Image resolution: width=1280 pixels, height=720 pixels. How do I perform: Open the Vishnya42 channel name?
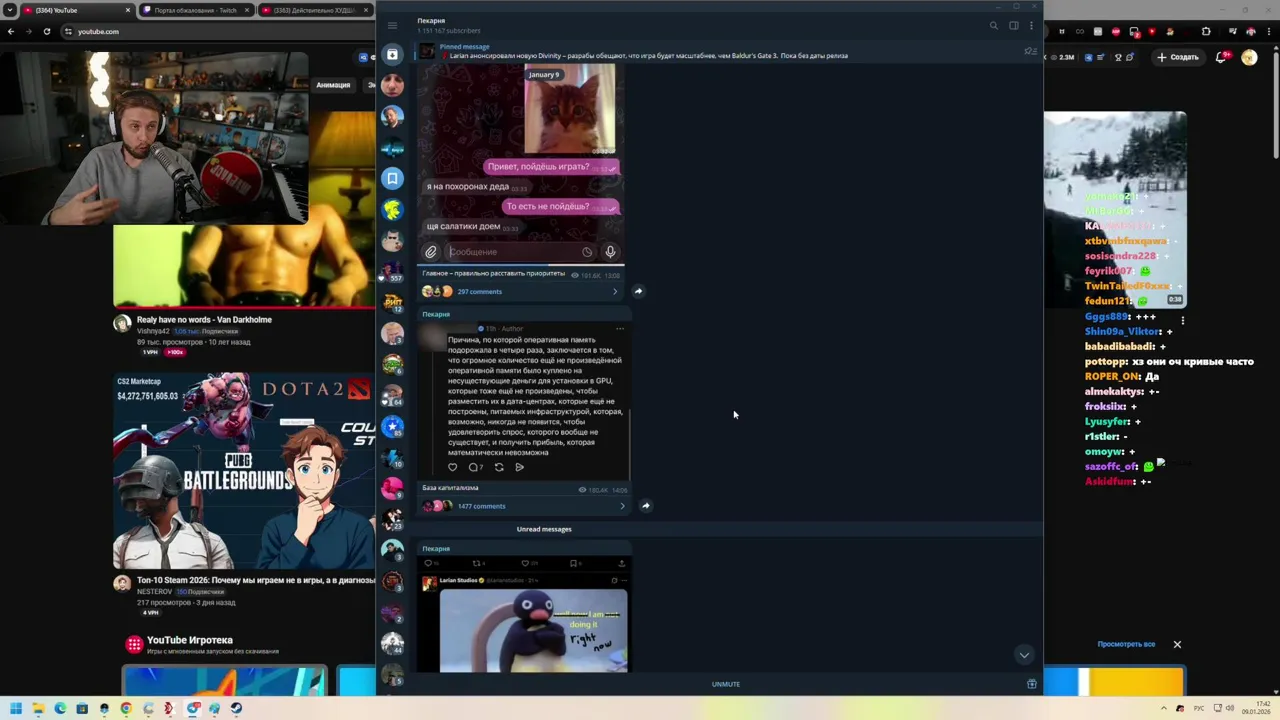(x=153, y=331)
